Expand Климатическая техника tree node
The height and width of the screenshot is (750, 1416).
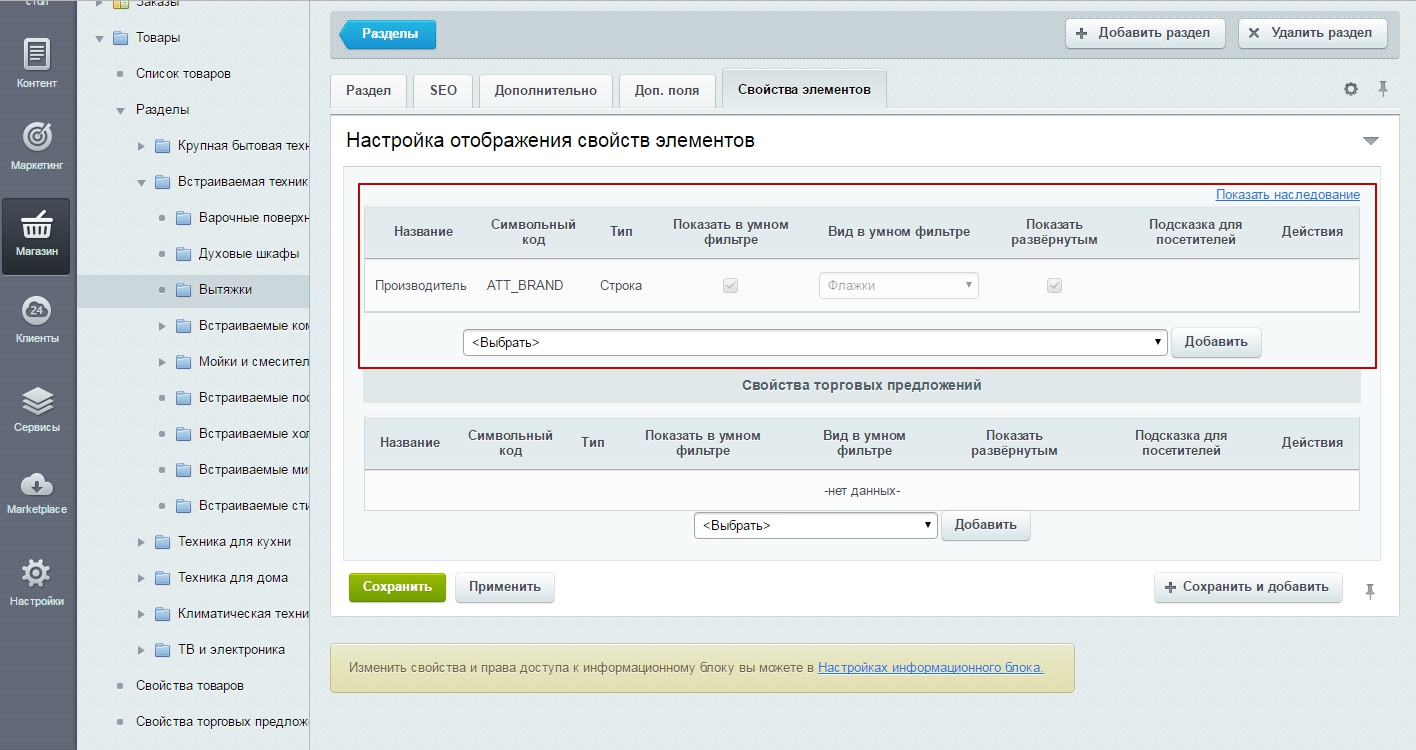141,614
